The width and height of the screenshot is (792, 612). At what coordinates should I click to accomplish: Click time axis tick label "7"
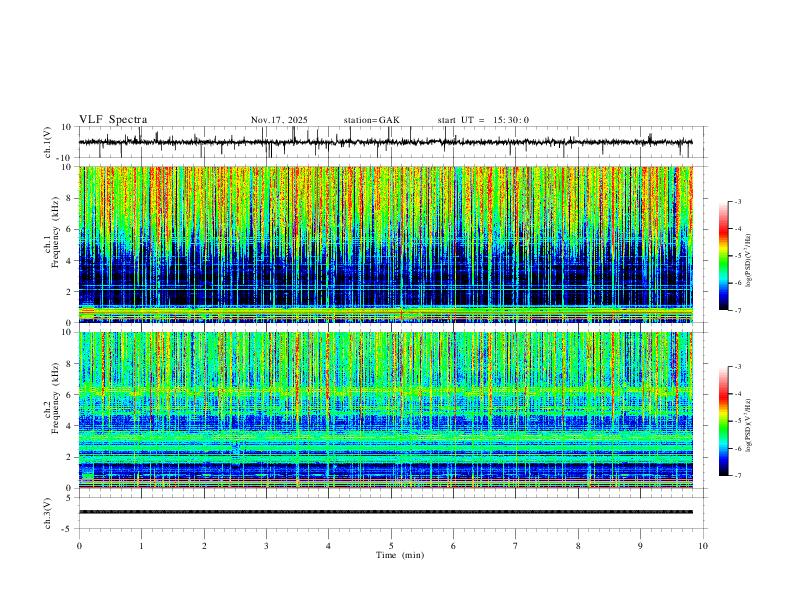click(516, 546)
